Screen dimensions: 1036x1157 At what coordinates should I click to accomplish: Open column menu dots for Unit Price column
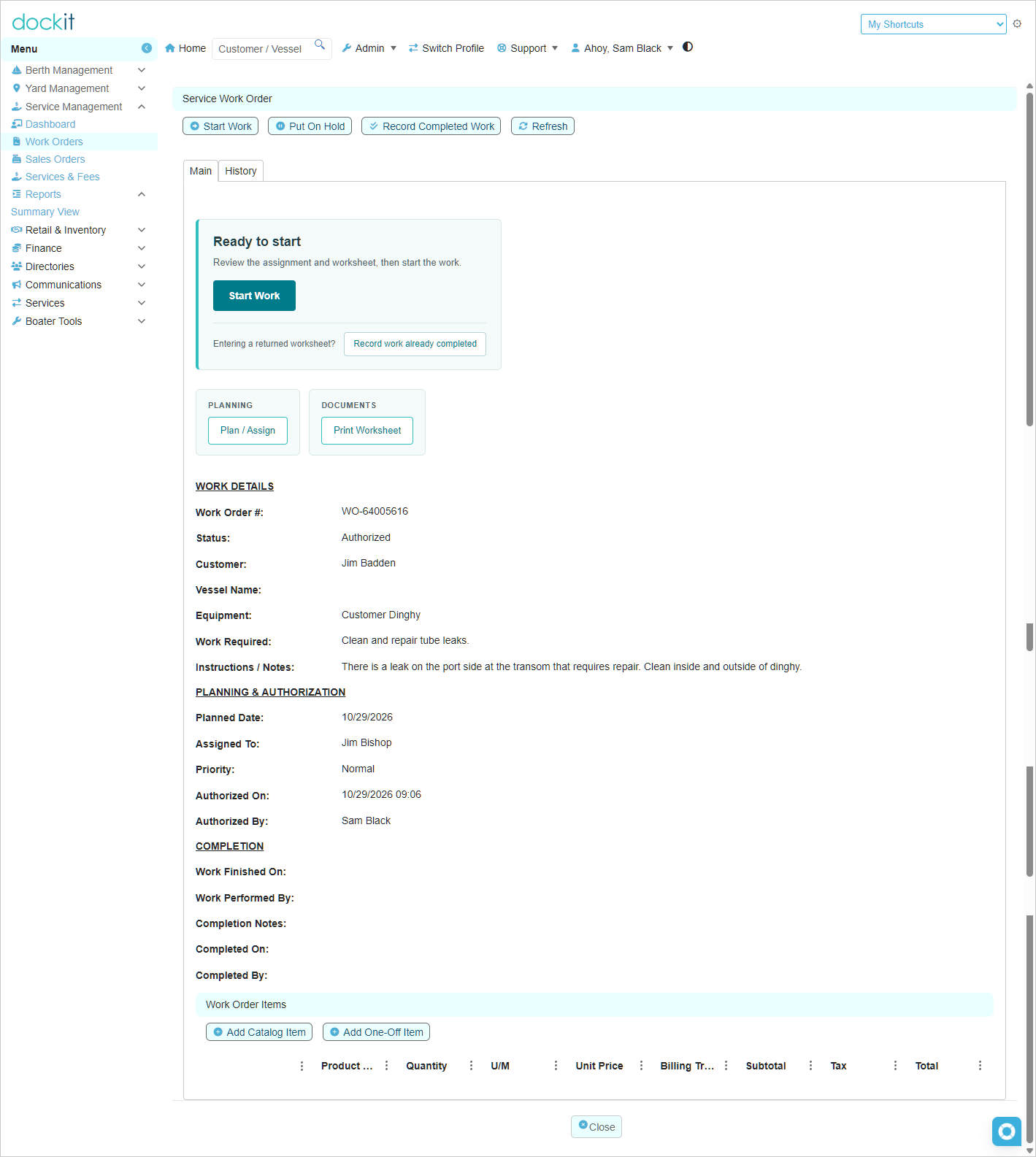coord(642,1066)
